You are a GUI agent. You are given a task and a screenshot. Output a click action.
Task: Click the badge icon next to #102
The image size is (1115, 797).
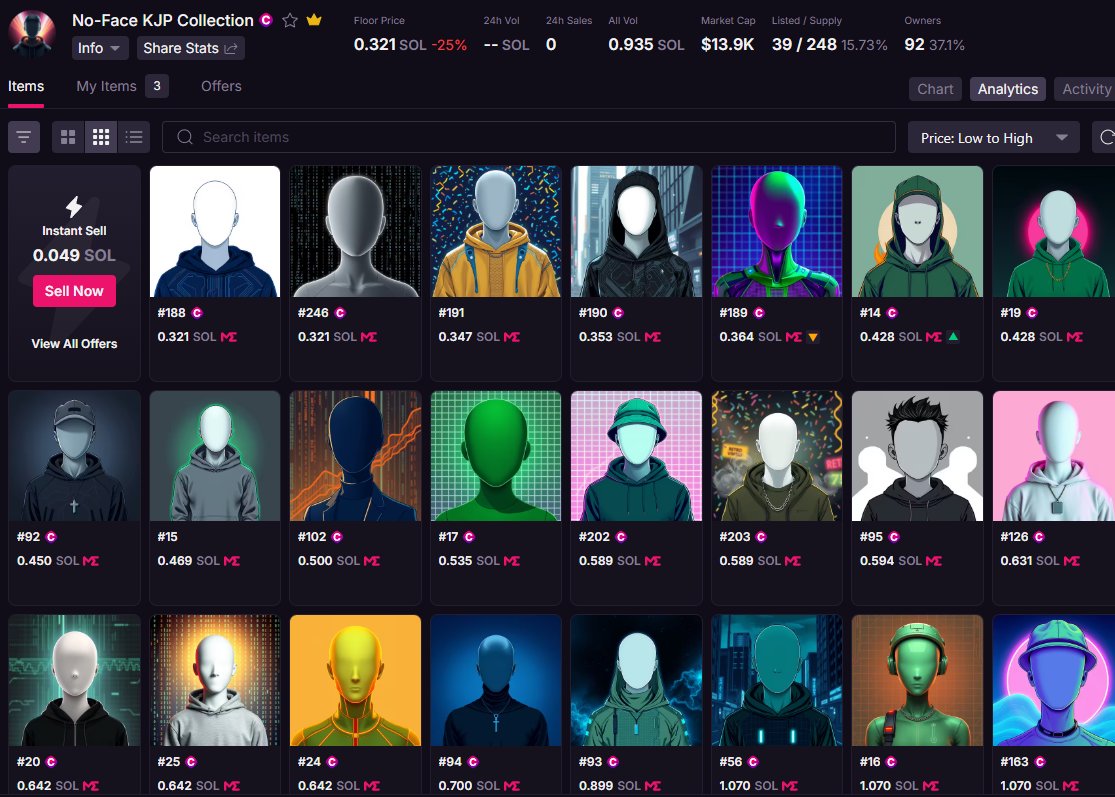(337, 537)
